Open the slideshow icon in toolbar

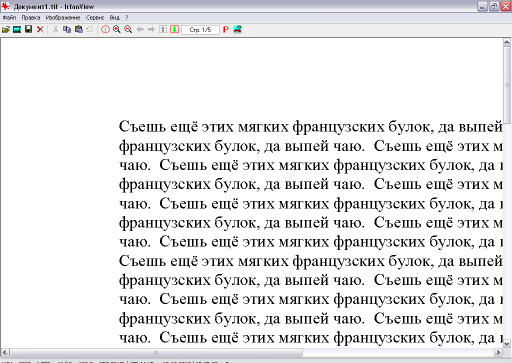(17, 30)
